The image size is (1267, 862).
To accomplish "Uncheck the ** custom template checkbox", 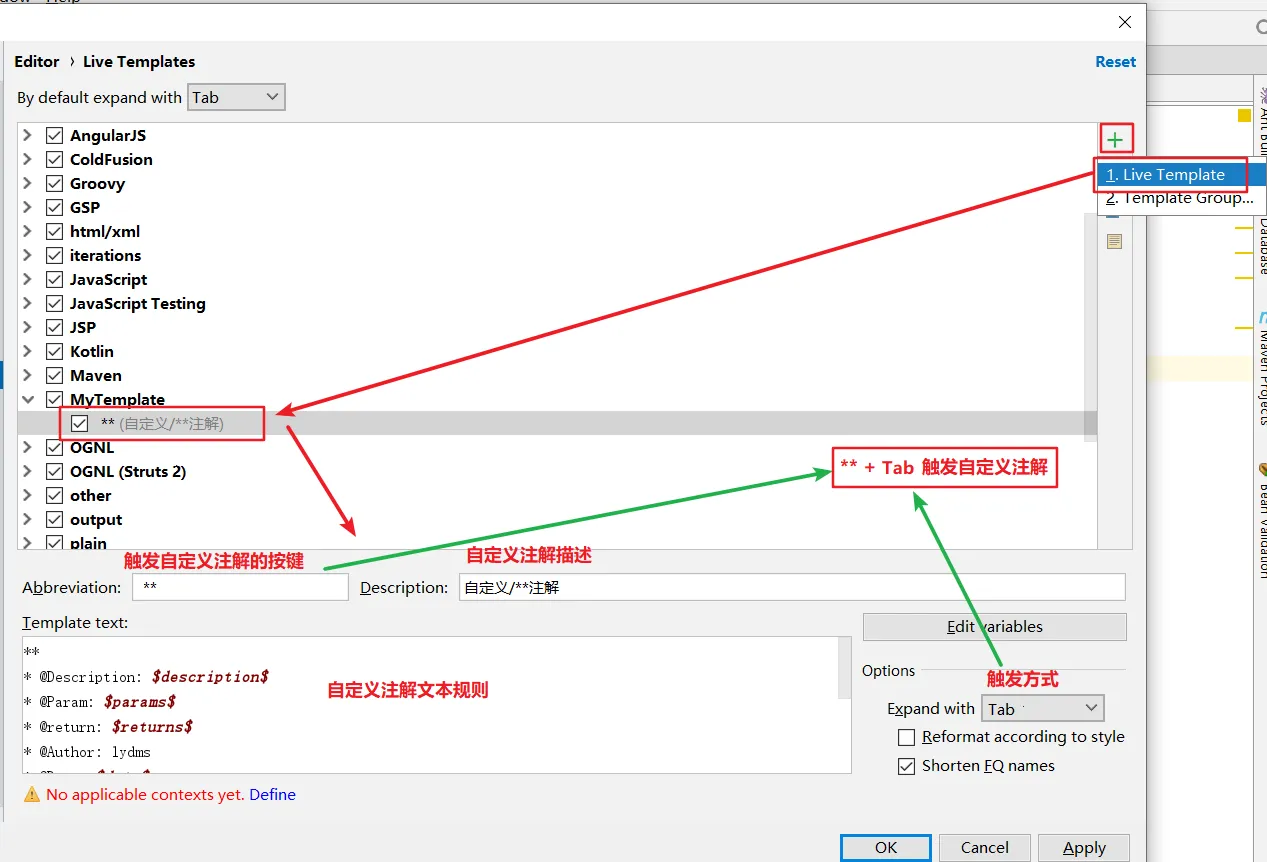I will point(80,423).
